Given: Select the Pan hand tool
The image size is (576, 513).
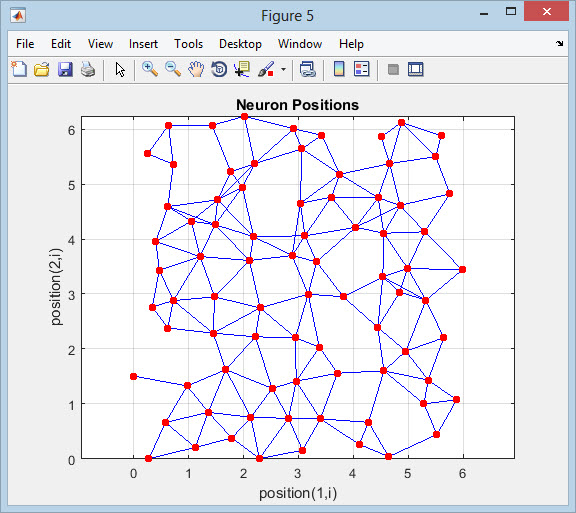Looking at the screenshot, I should (x=196, y=69).
